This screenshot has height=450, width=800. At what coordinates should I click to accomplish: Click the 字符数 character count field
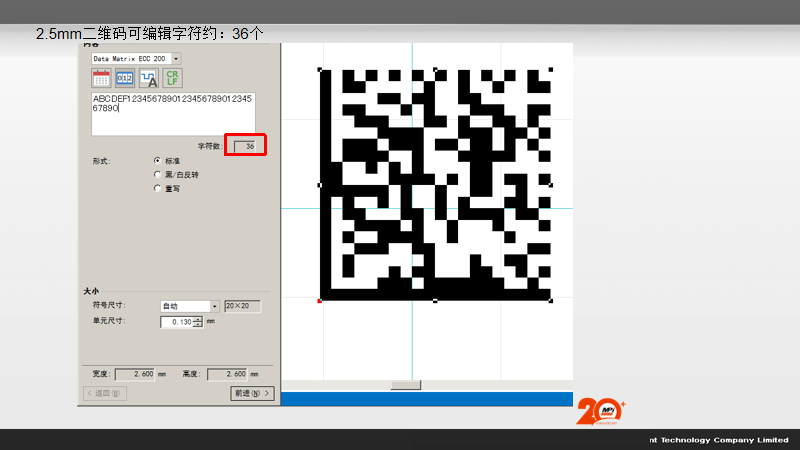pos(244,146)
